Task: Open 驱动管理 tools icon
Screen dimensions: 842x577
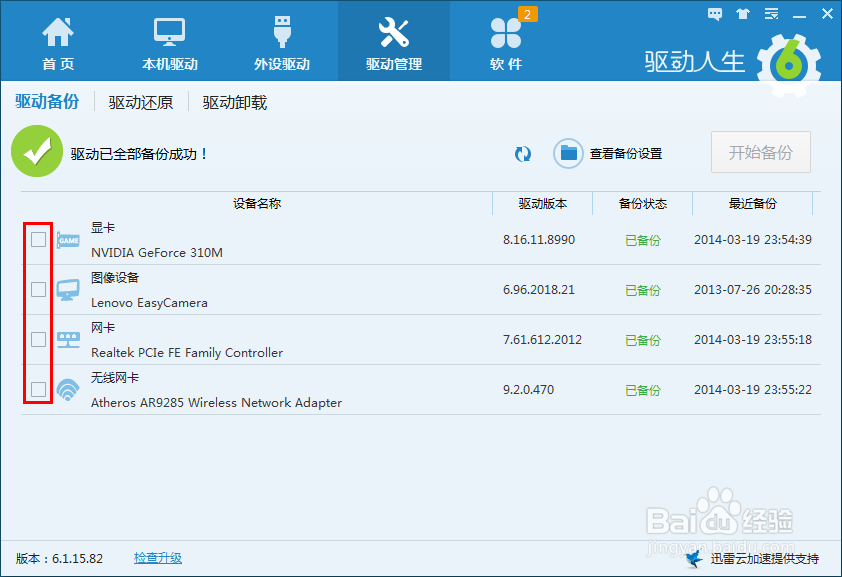Action: 394,32
